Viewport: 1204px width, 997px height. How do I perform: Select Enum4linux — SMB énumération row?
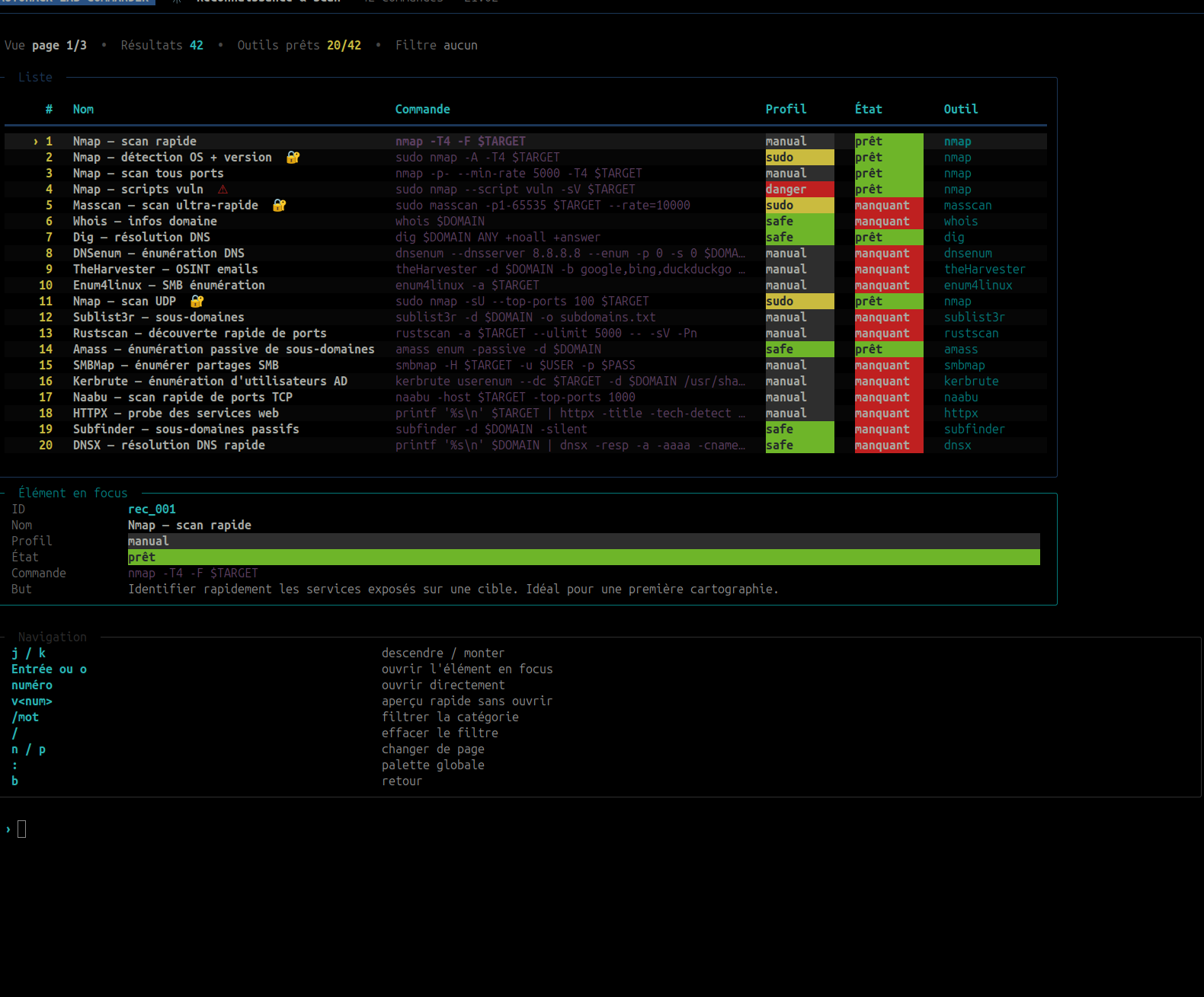(526, 286)
